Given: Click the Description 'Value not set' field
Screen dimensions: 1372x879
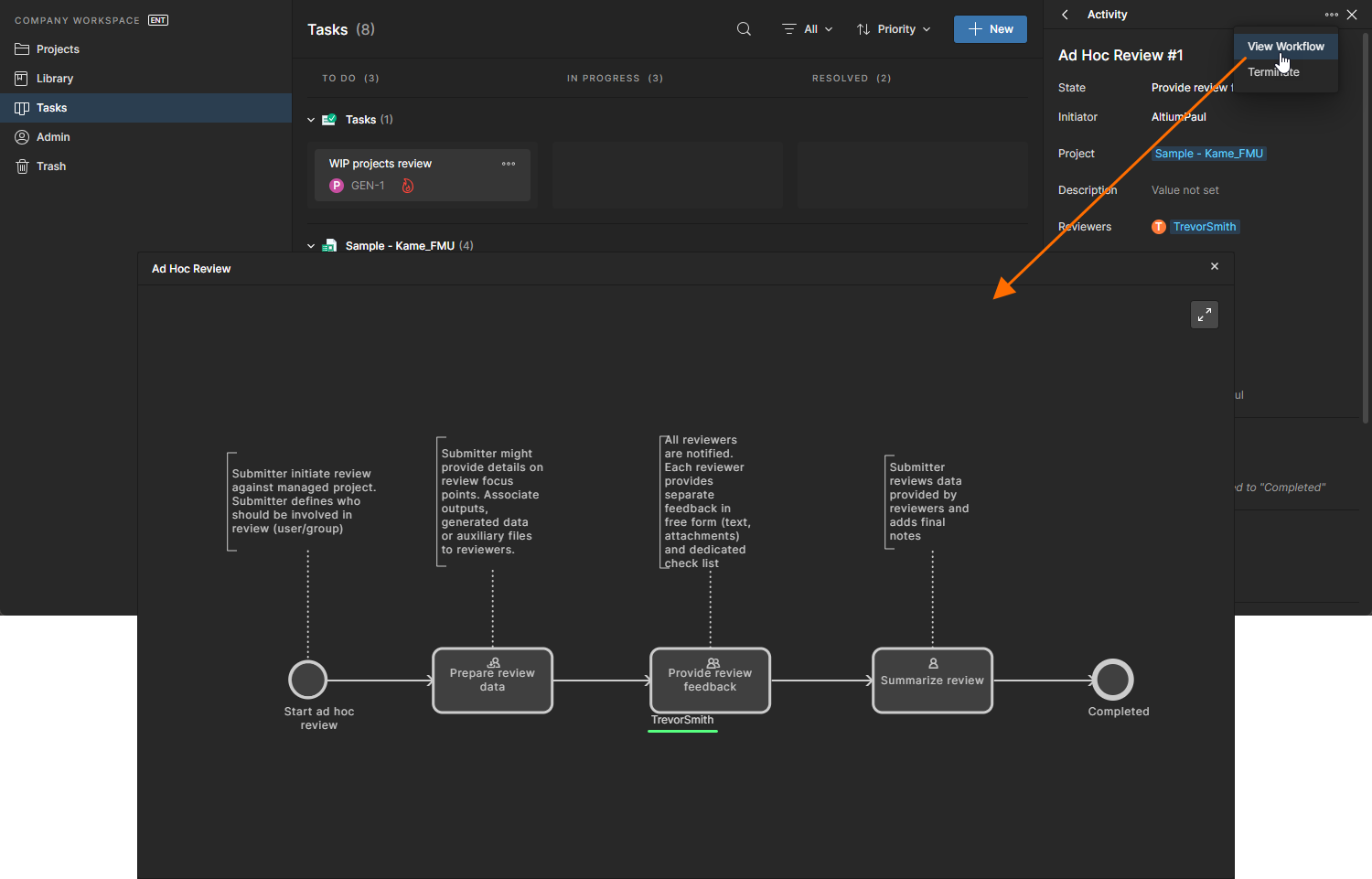Looking at the screenshot, I should click(x=1185, y=190).
